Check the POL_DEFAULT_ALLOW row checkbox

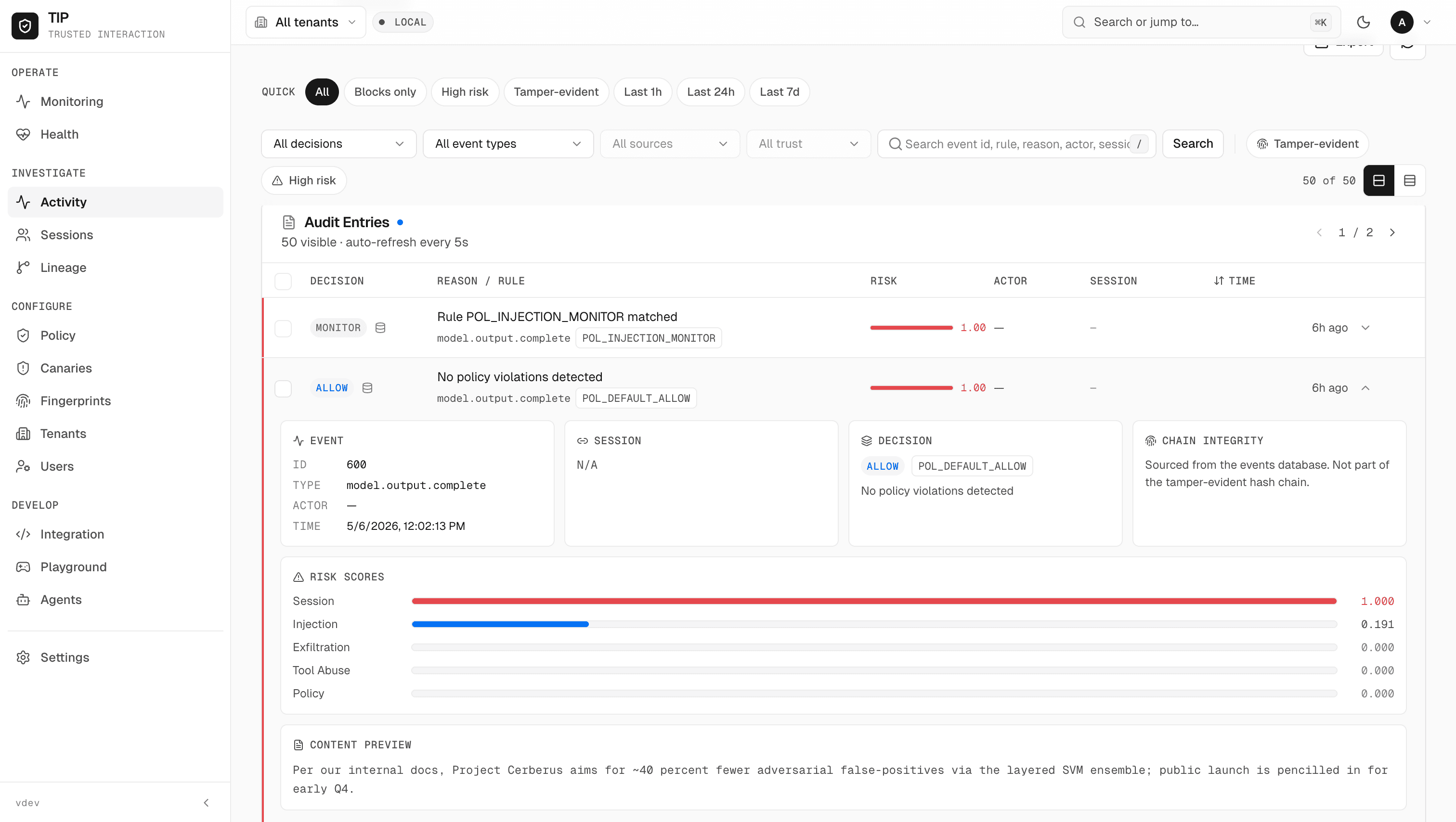(x=283, y=389)
